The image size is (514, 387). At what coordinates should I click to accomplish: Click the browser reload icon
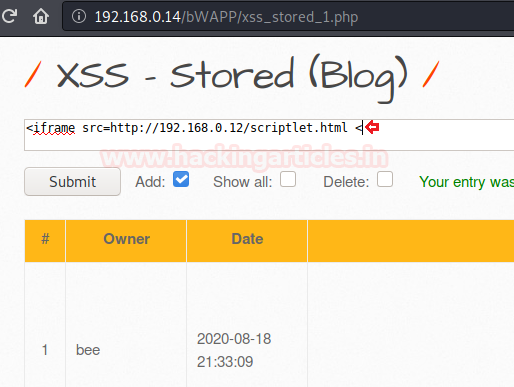click(x=9, y=16)
